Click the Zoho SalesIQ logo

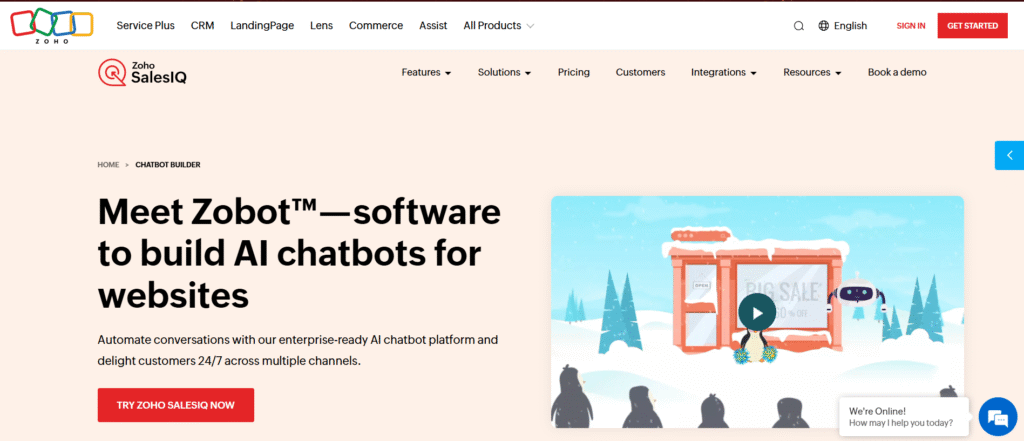click(x=142, y=72)
